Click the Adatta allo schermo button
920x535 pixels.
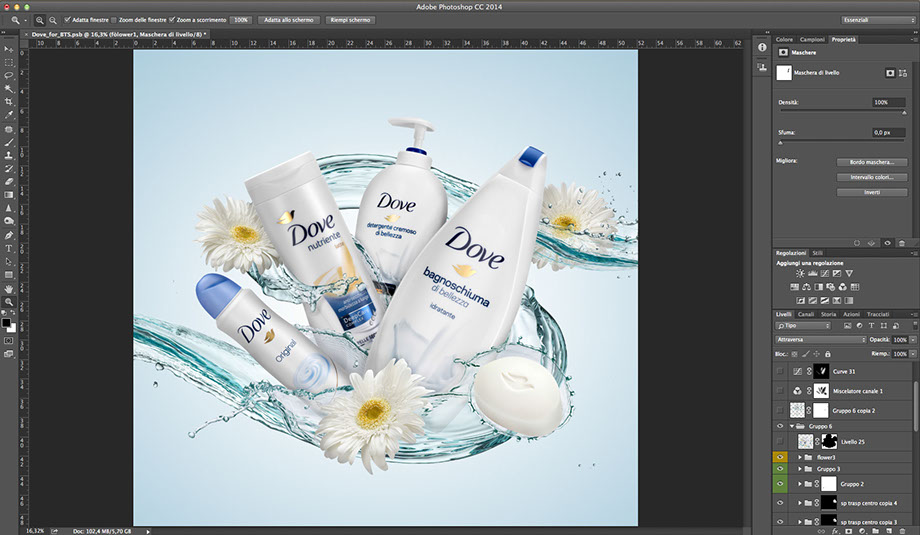(289, 20)
